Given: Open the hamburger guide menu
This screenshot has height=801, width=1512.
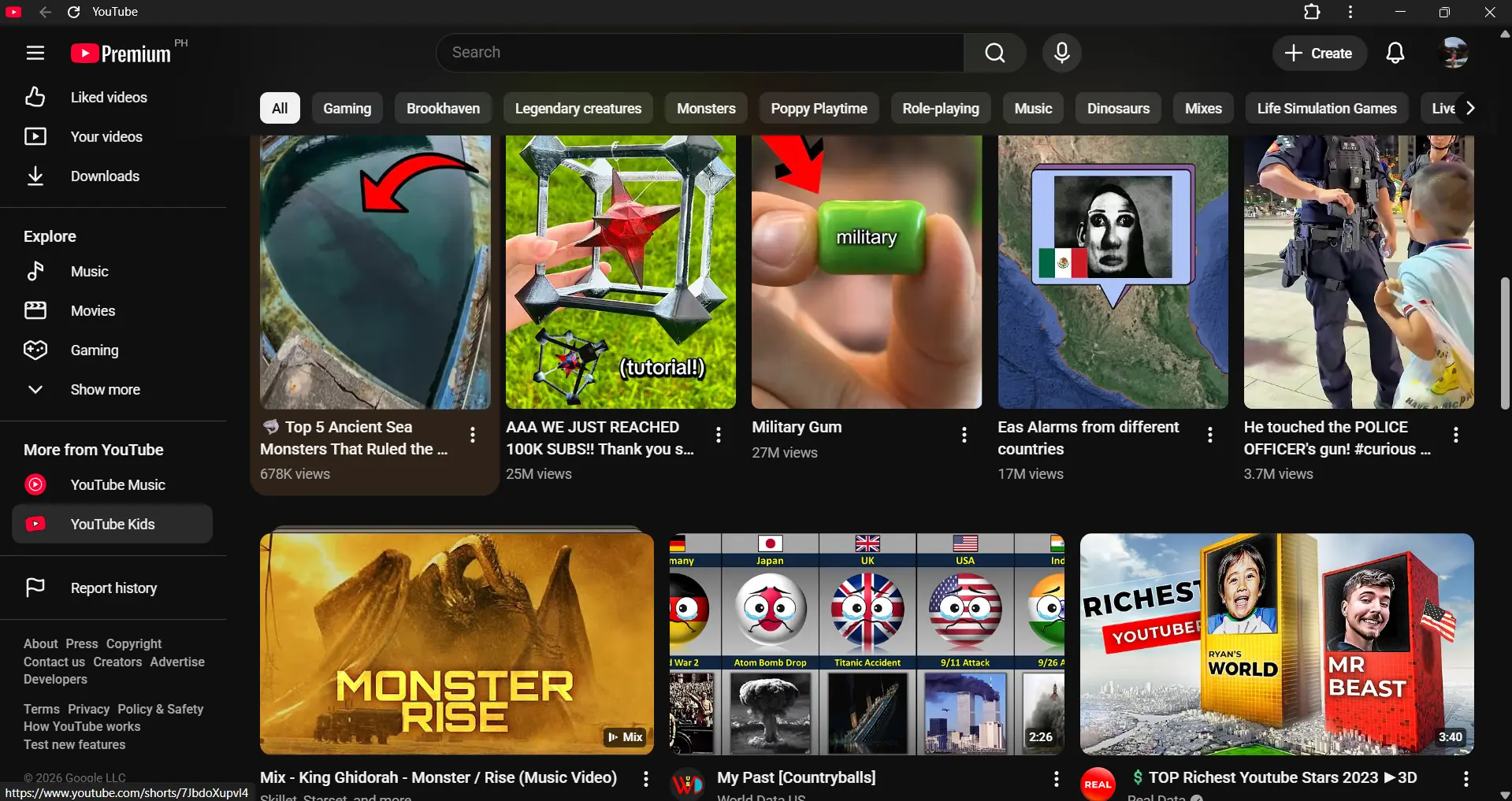Looking at the screenshot, I should (x=35, y=53).
